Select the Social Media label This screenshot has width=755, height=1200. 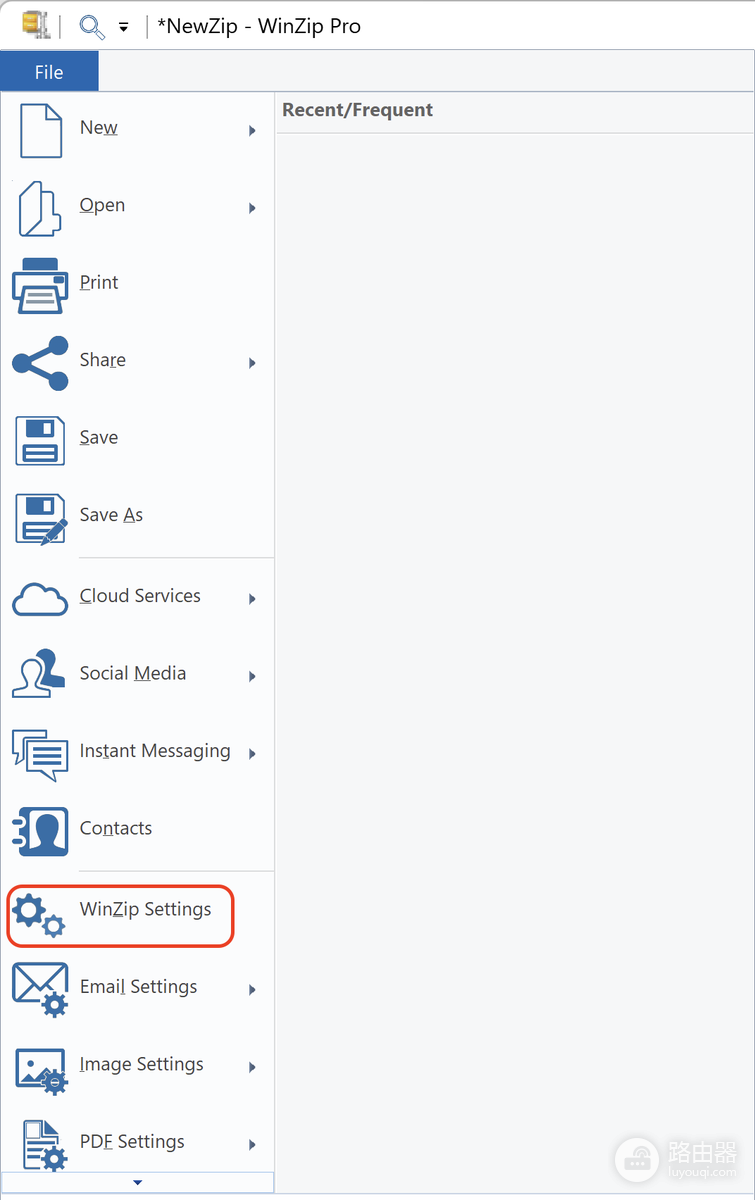click(x=133, y=674)
